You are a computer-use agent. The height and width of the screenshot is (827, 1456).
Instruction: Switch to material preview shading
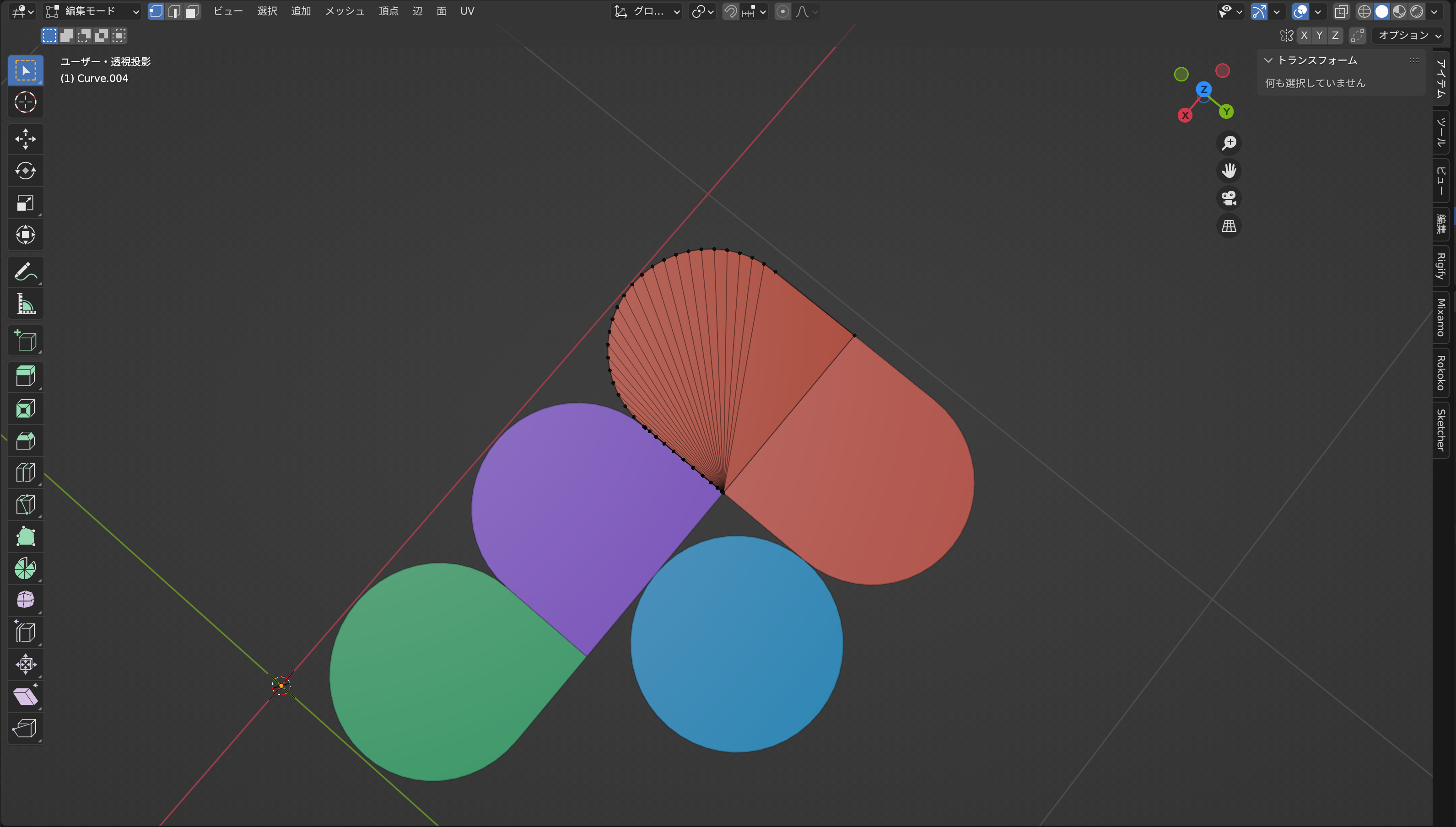1400,11
